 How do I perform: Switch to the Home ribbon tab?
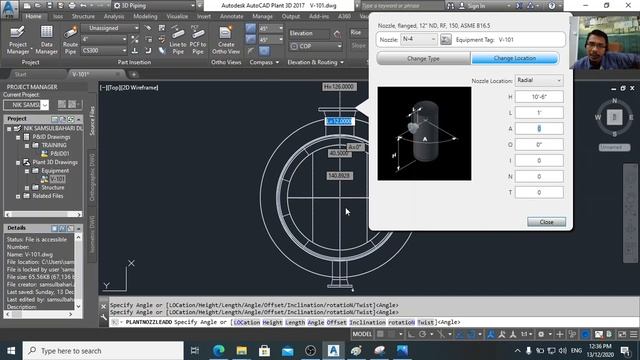pyautogui.click(x=33, y=16)
